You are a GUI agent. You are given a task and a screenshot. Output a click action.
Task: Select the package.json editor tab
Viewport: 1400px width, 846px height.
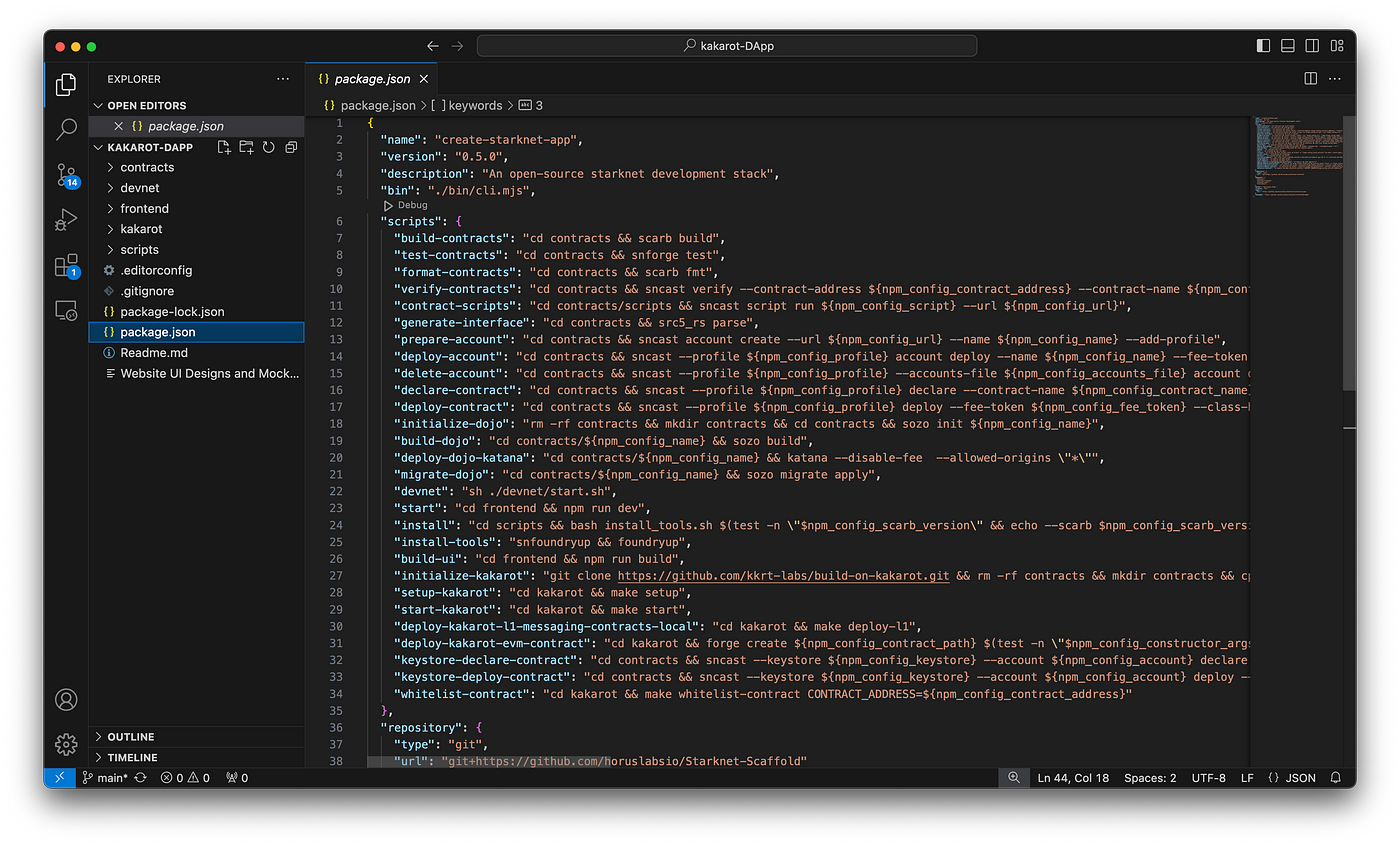click(x=371, y=79)
